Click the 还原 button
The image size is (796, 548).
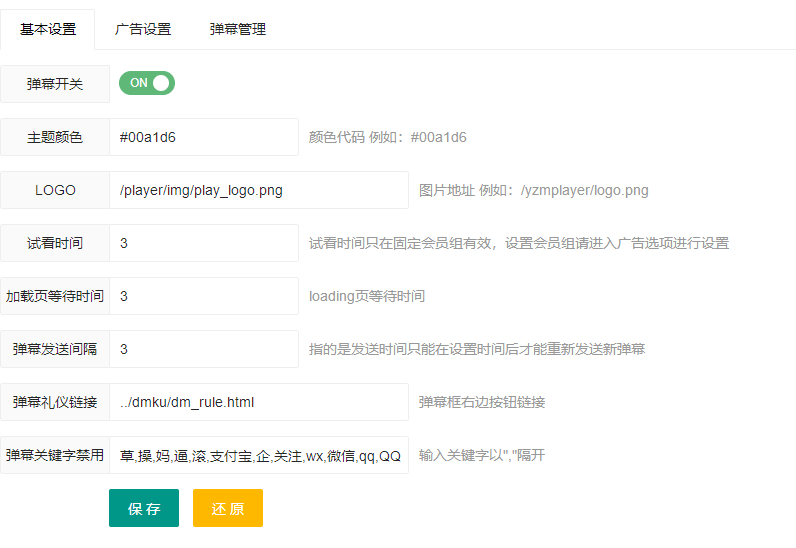click(x=228, y=508)
